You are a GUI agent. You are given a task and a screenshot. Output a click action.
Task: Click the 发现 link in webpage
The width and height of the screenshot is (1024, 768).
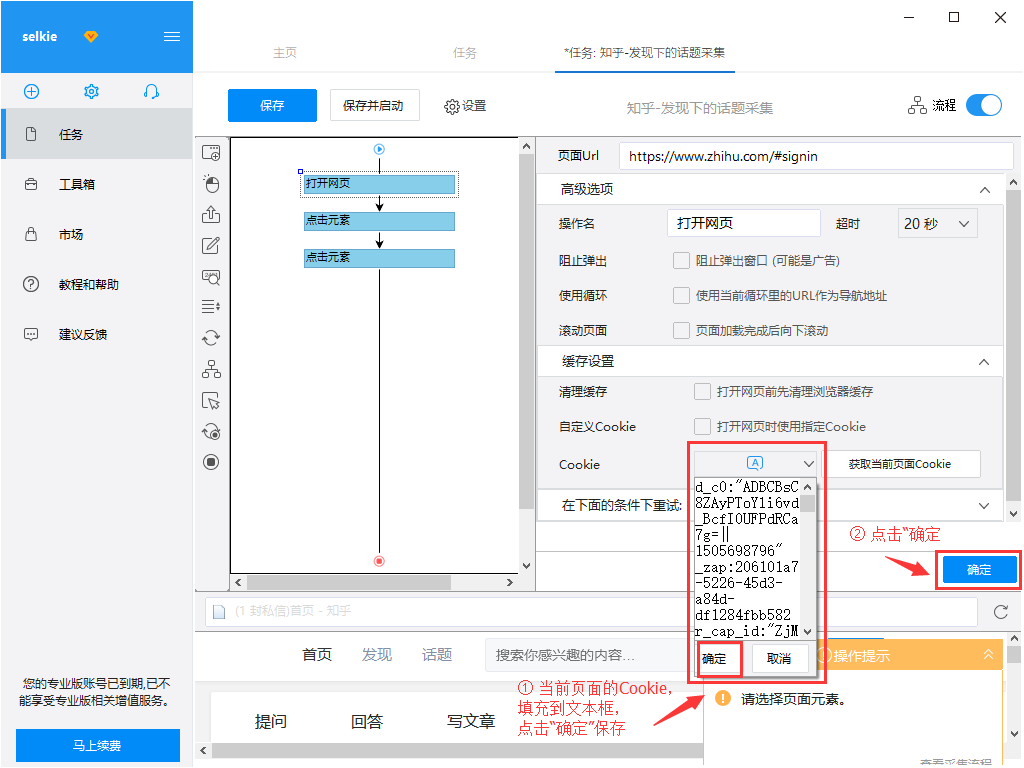[x=377, y=654]
